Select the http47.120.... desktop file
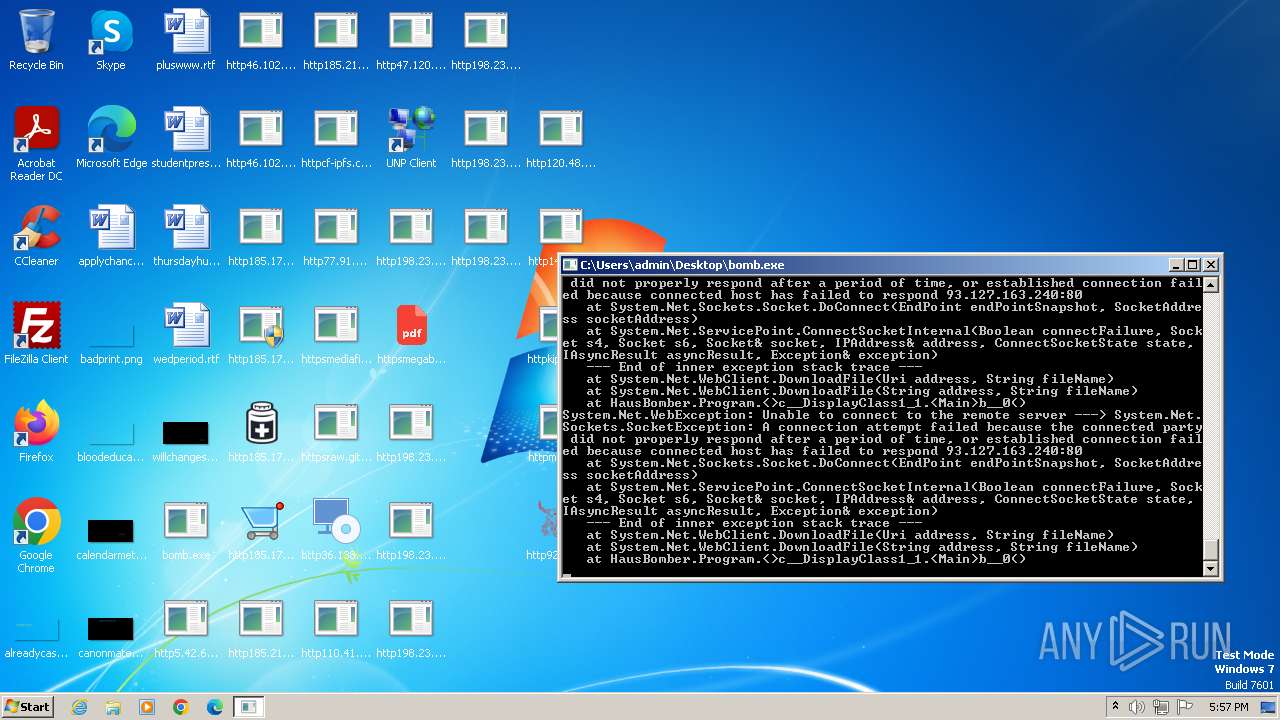This screenshot has width=1280, height=720. (411, 40)
